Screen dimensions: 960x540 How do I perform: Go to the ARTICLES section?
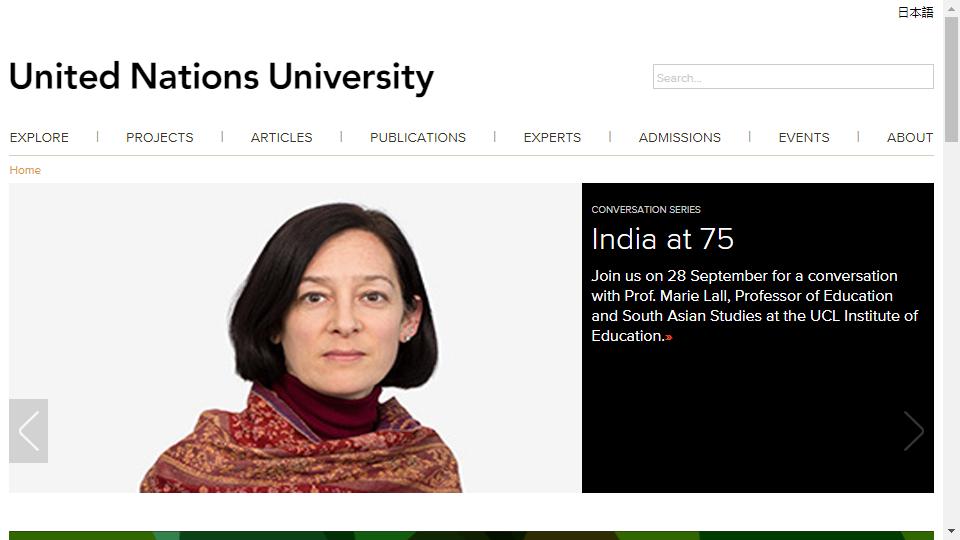pyautogui.click(x=282, y=137)
